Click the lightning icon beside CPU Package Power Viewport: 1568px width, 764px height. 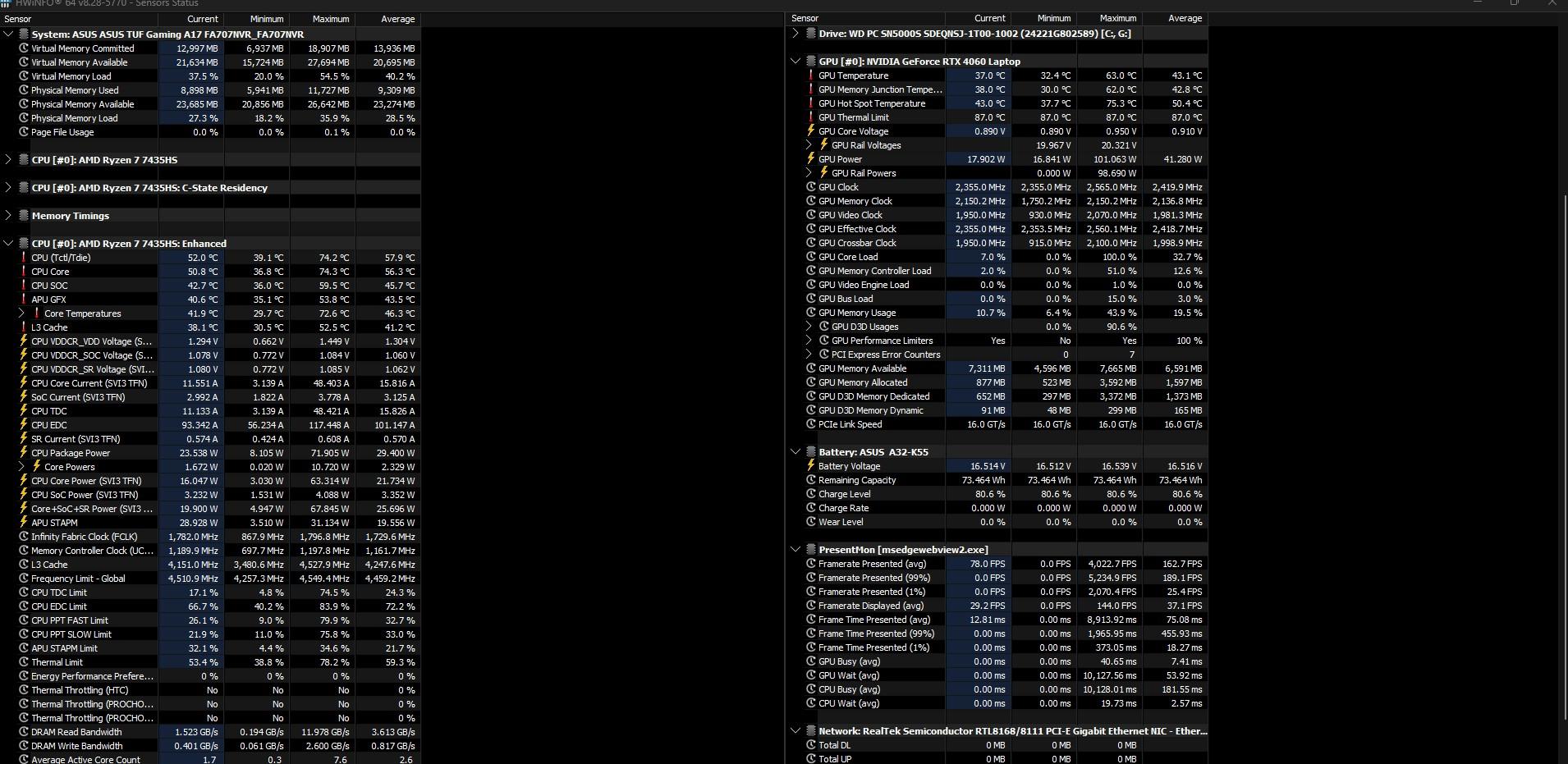(24, 453)
